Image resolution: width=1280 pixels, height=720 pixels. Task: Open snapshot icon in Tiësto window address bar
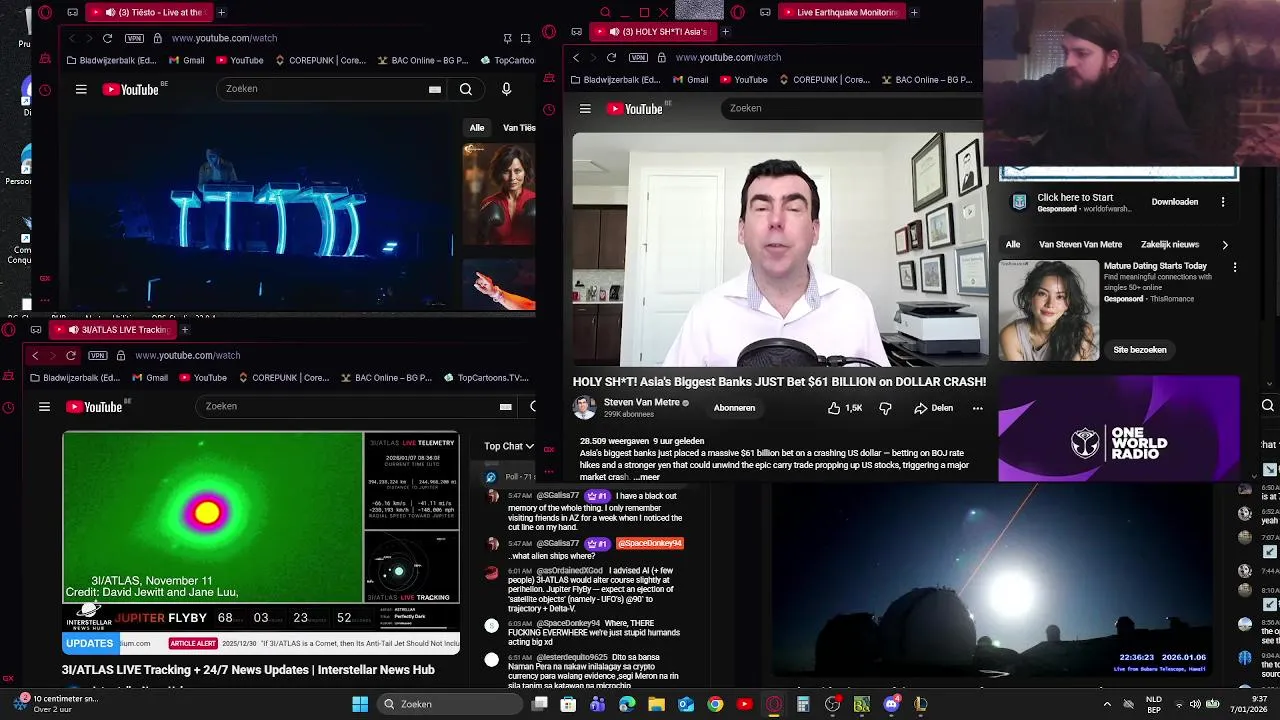(525, 38)
